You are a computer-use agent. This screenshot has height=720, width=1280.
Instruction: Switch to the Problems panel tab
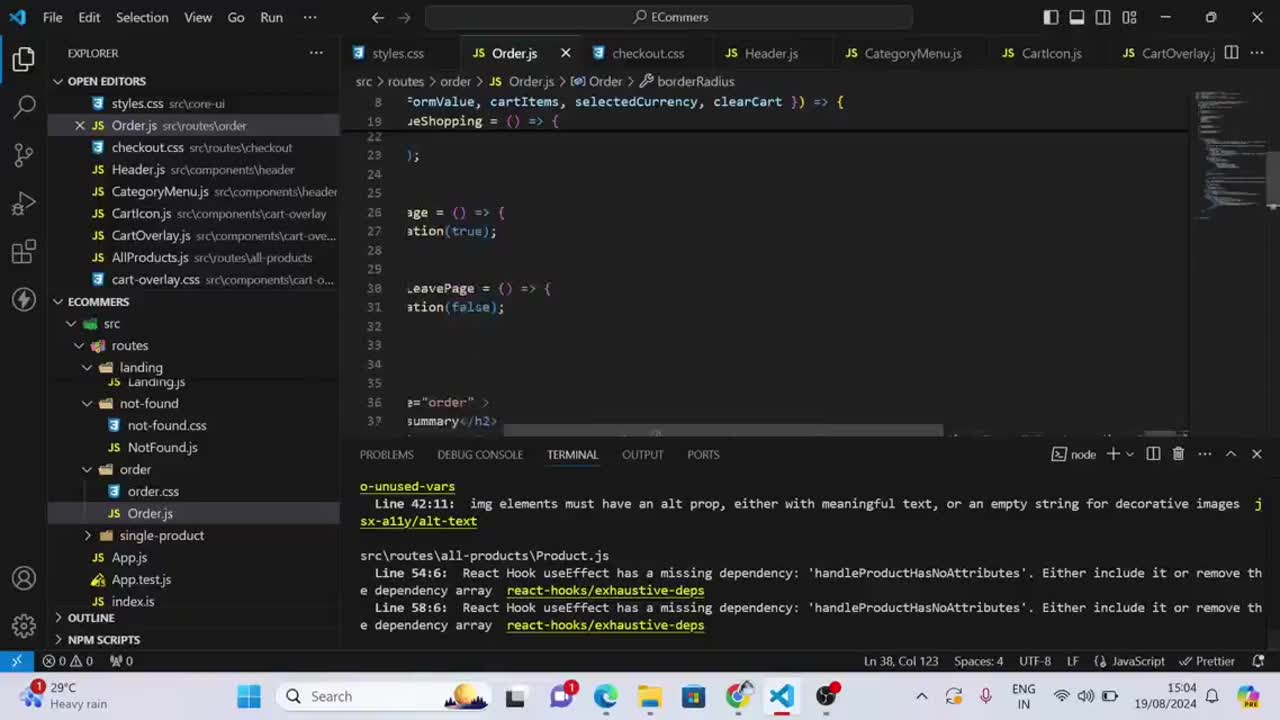[x=386, y=454]
